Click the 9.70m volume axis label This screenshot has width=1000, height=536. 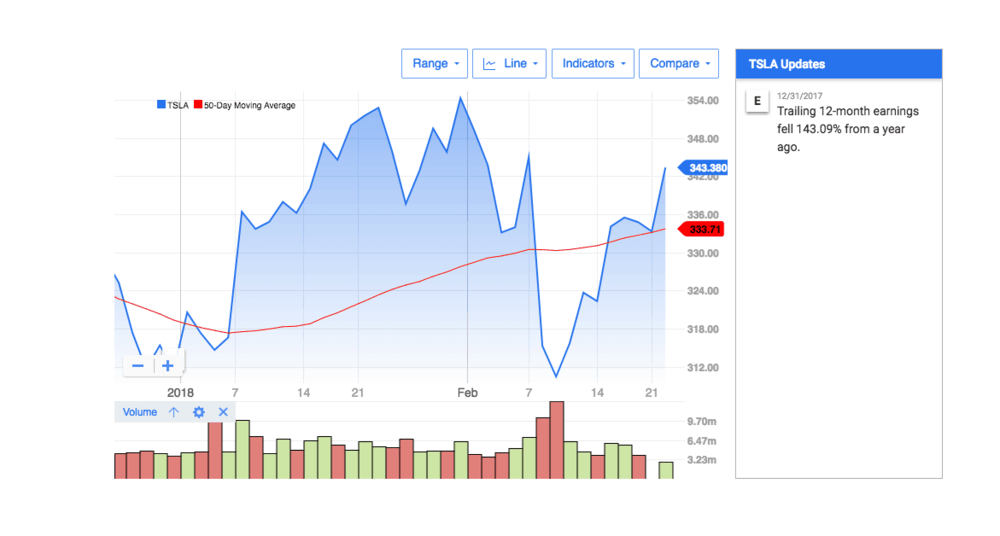702,422
